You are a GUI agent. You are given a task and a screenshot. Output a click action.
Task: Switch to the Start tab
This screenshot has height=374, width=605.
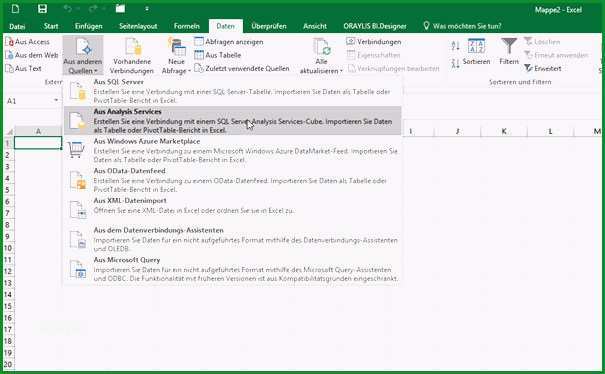pyautogui.click(x=51, y=26)
